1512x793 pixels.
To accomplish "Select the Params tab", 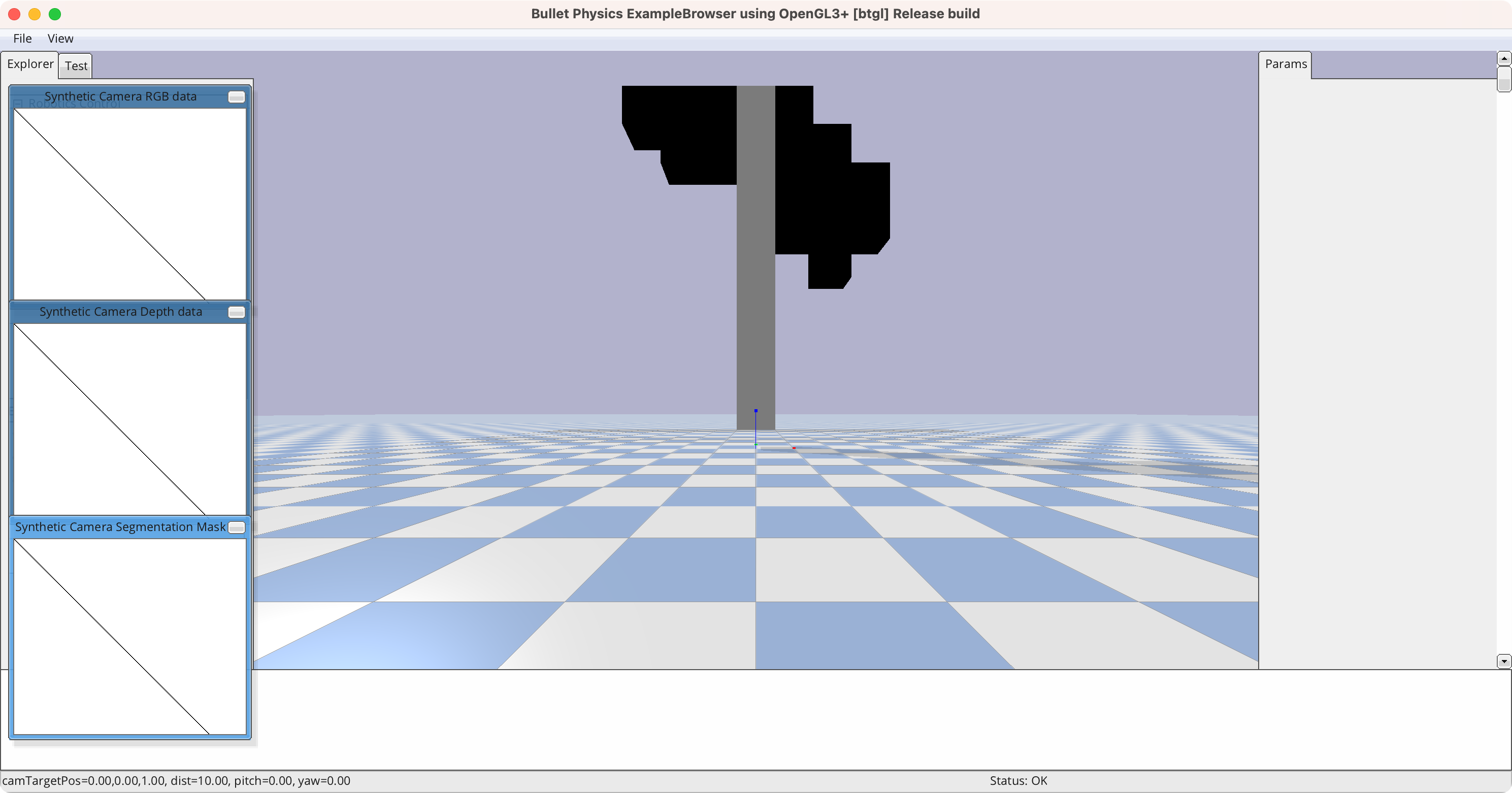I will click(1286, 64).
